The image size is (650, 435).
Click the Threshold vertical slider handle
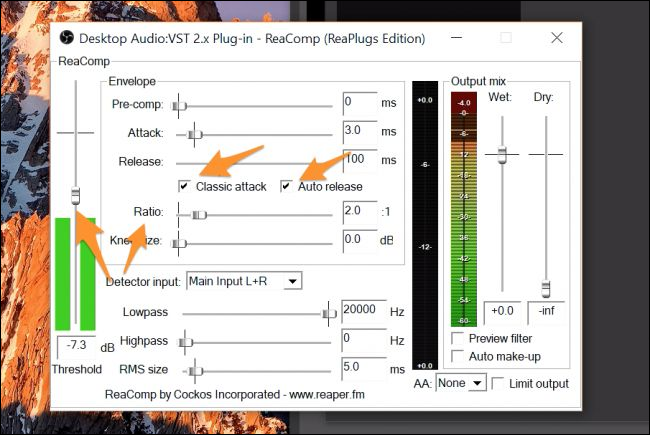click(75, 195)
